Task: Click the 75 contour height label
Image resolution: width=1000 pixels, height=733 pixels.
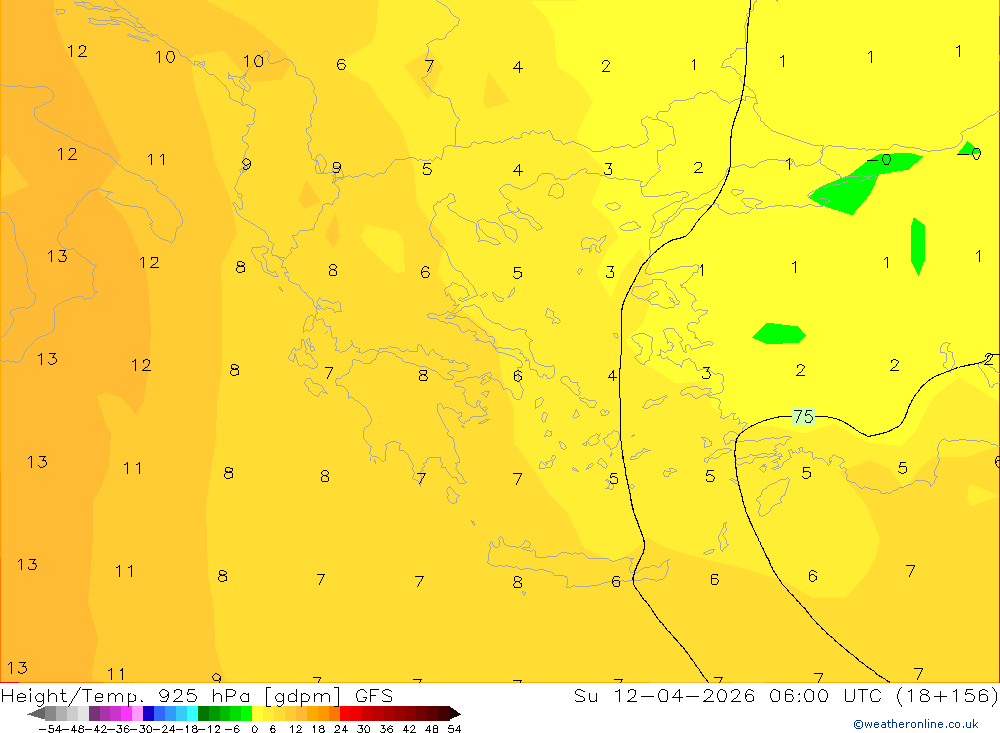Action: coord(803,417)
